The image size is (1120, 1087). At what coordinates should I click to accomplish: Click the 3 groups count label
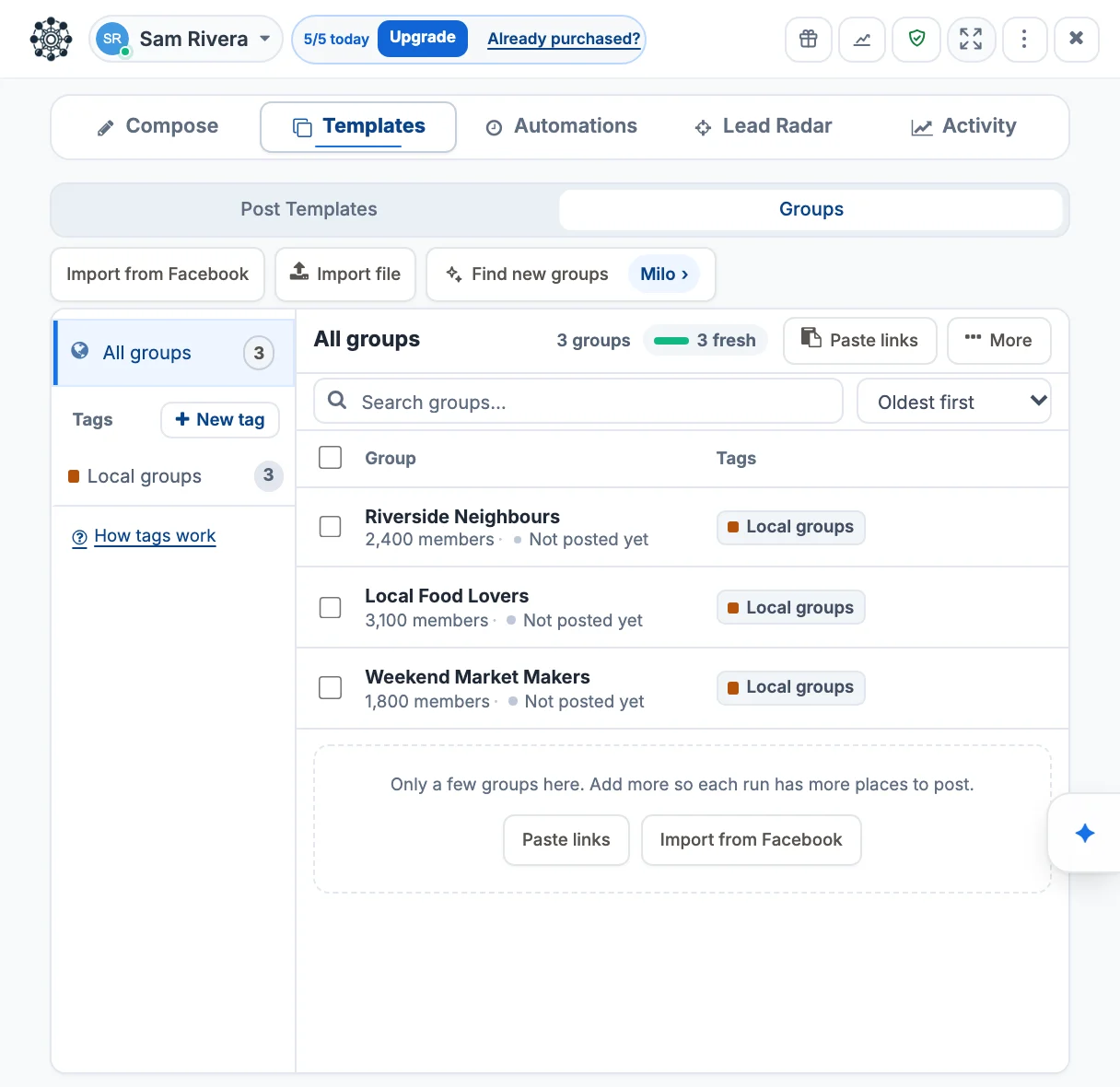coord(594,340)
